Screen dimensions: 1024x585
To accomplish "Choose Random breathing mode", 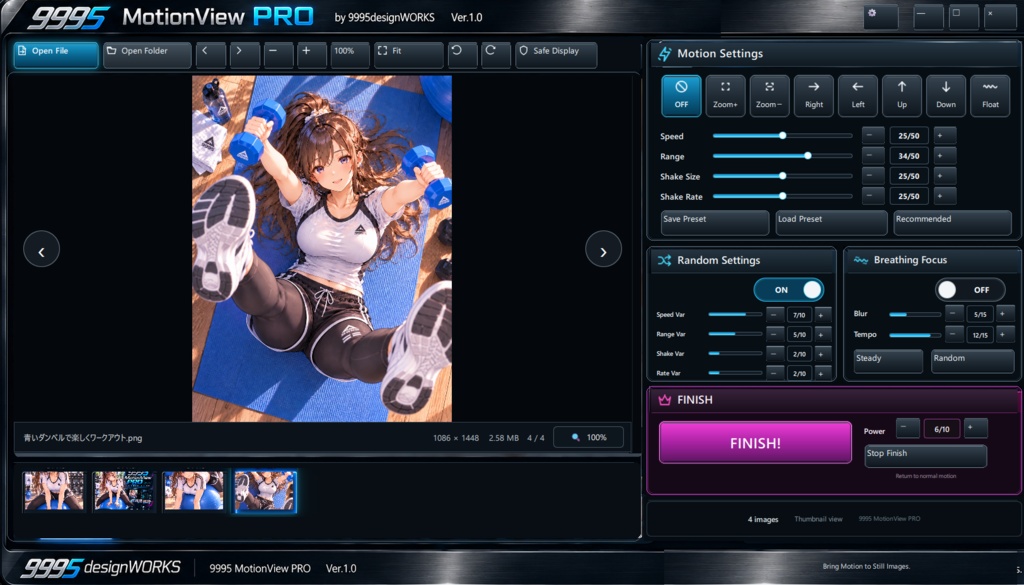I will click(972, 361).
